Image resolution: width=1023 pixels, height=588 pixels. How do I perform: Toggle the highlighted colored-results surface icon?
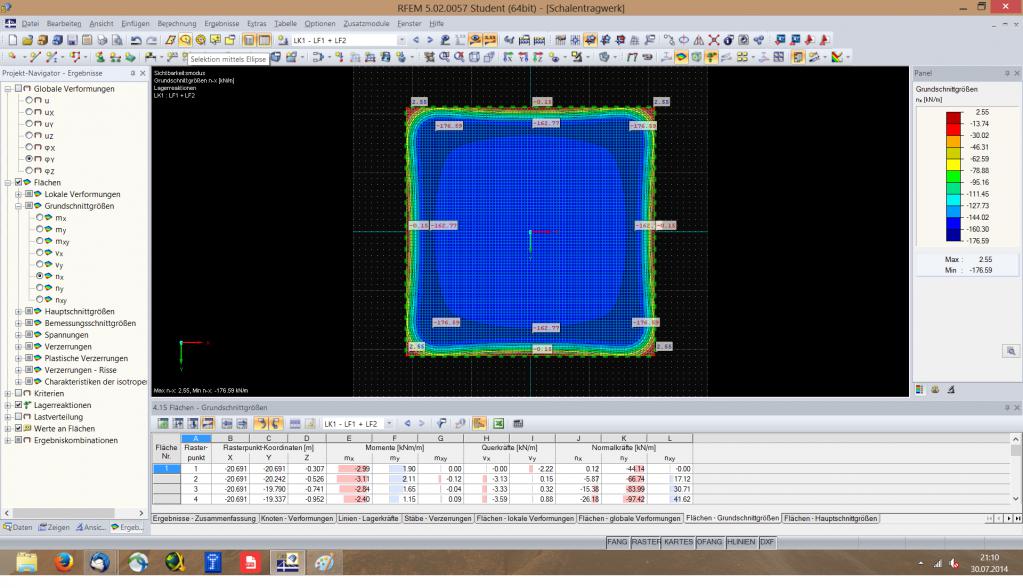[681, 57]
